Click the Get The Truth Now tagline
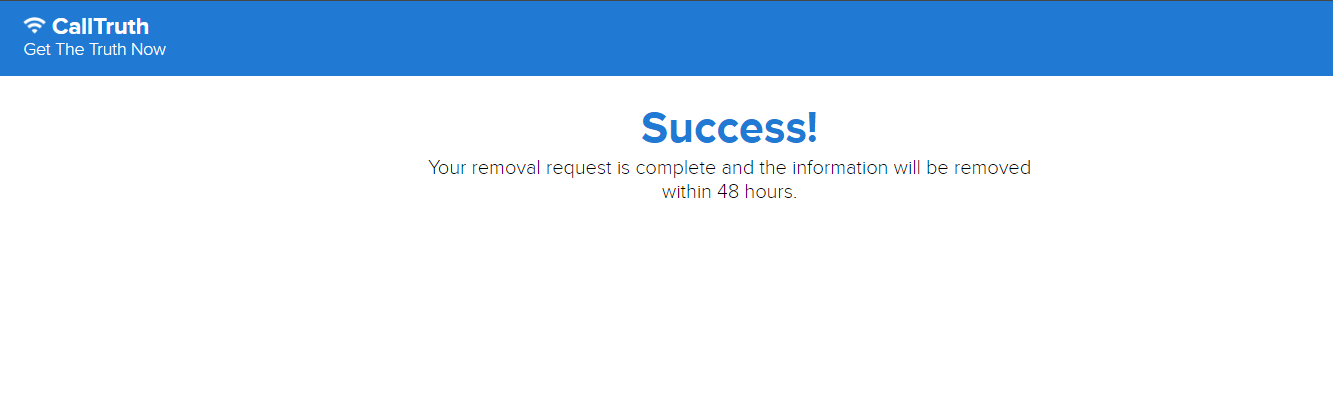Viewport: 1333px width, 419px height. 95,49
